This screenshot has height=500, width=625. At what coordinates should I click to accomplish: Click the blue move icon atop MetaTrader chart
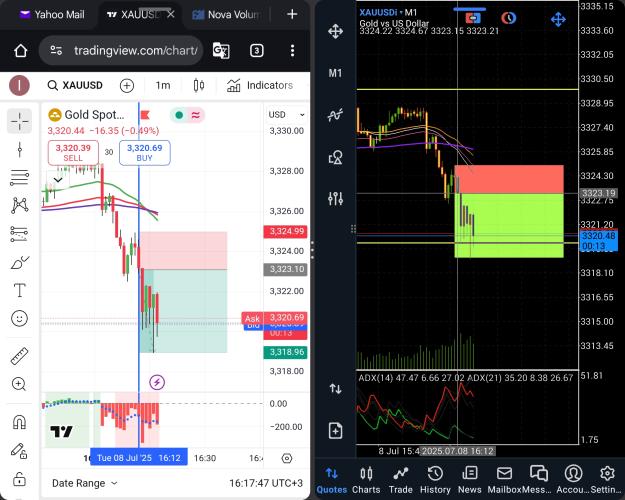pyautogui.click(x=558, y=19)
